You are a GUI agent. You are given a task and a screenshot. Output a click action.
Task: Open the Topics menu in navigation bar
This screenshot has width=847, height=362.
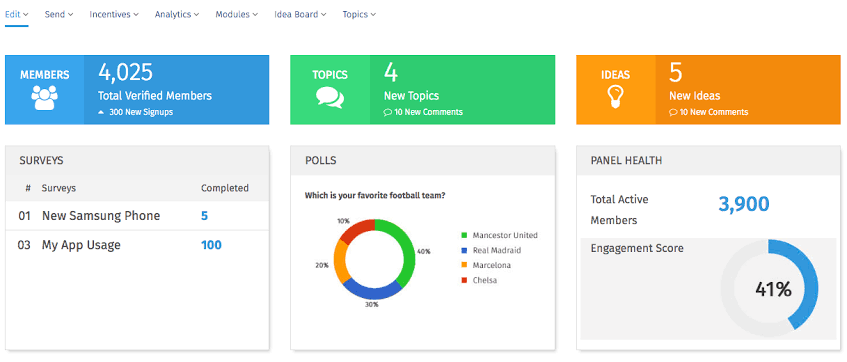(x=359, y=15)
